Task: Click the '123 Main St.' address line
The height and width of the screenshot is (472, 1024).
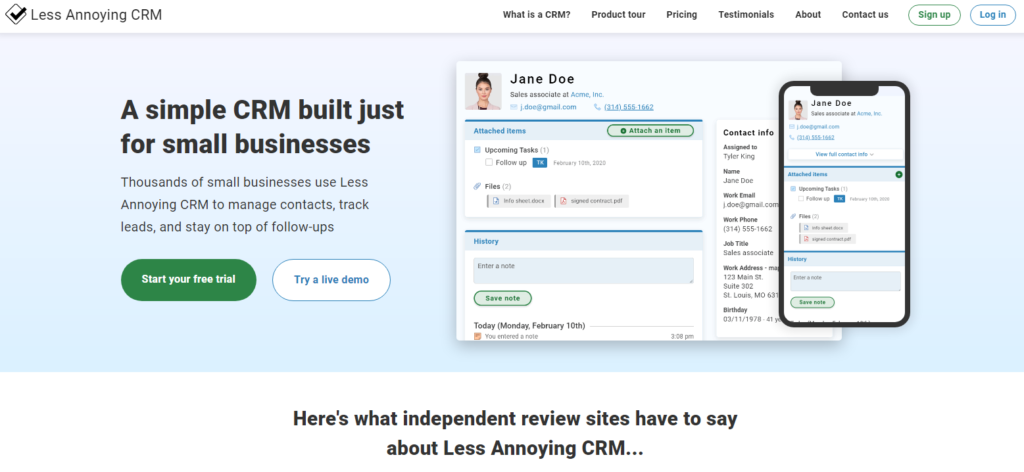Action: pyautogui.click(x=743, y=277)
